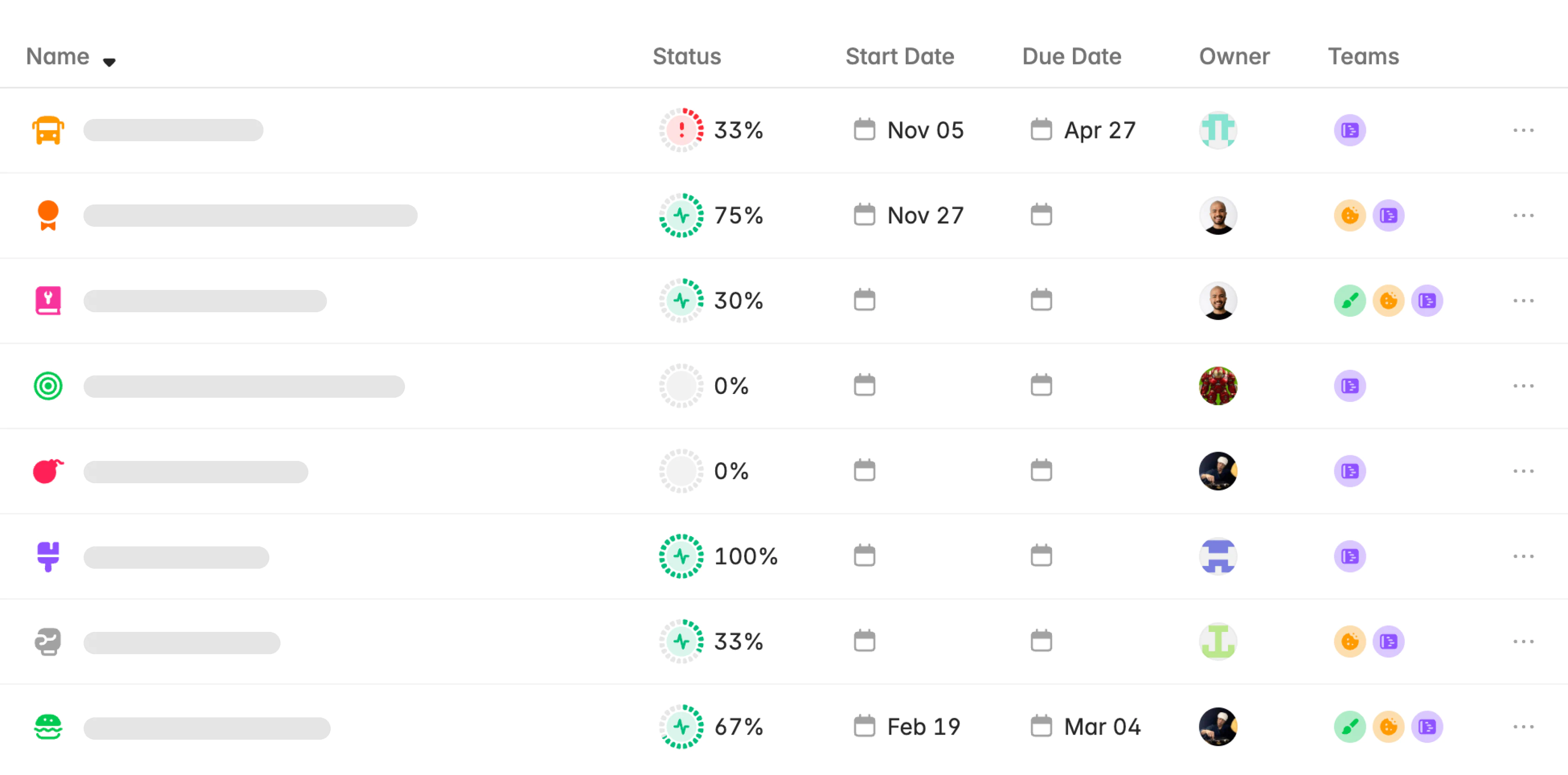Viewport: 1568px width, 775px height.
Task: Click the Start Date column header
Action: click(900, 56)
